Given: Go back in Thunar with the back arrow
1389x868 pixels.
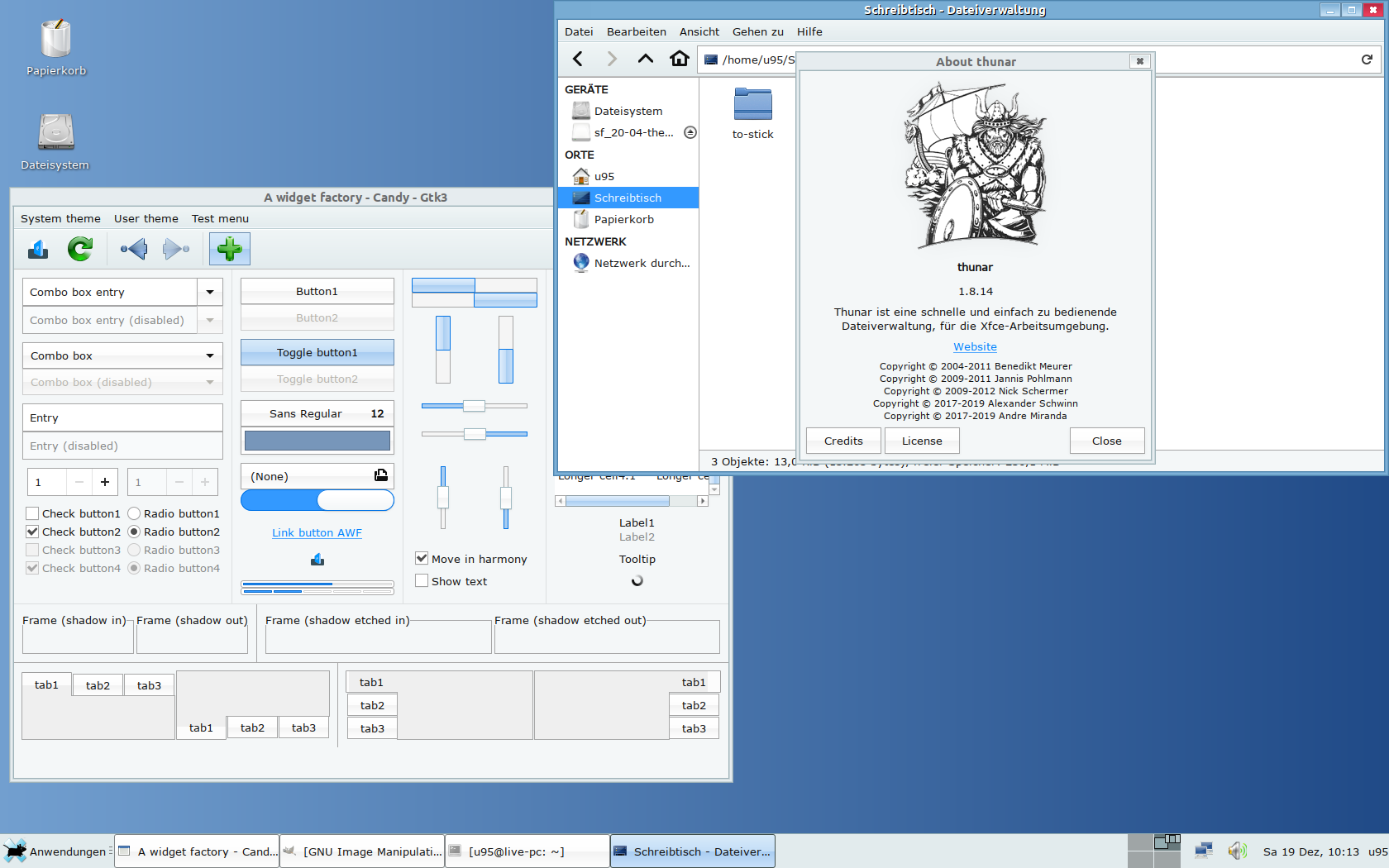Looking at the screenshot, I should pyautogui.click(x=578, y=59).
